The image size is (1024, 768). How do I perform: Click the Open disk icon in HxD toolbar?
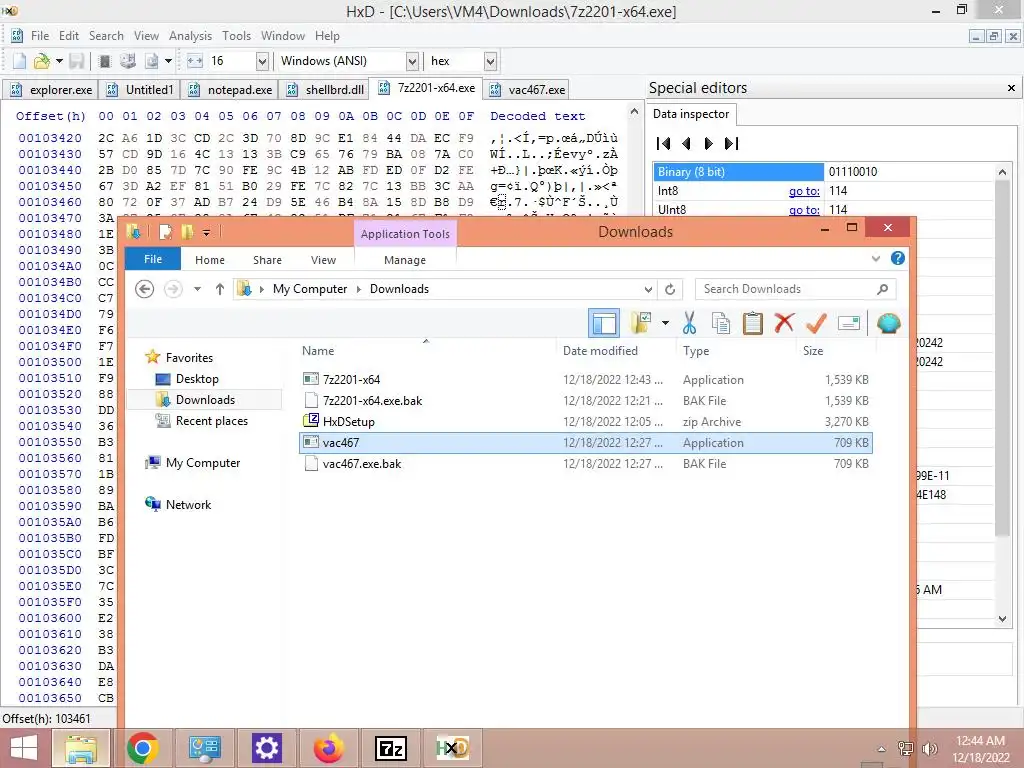click(x=128, y=61)
